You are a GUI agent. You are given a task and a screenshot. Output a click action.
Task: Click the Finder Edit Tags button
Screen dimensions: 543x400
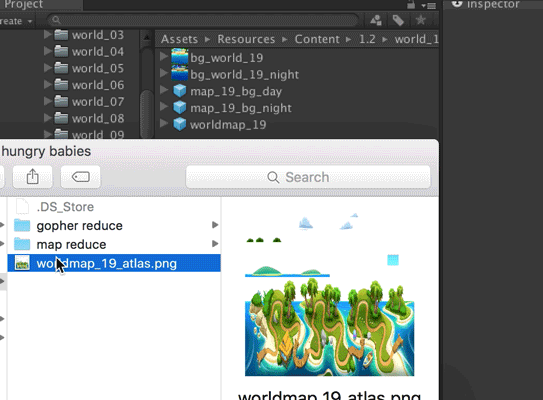point(81,177)
